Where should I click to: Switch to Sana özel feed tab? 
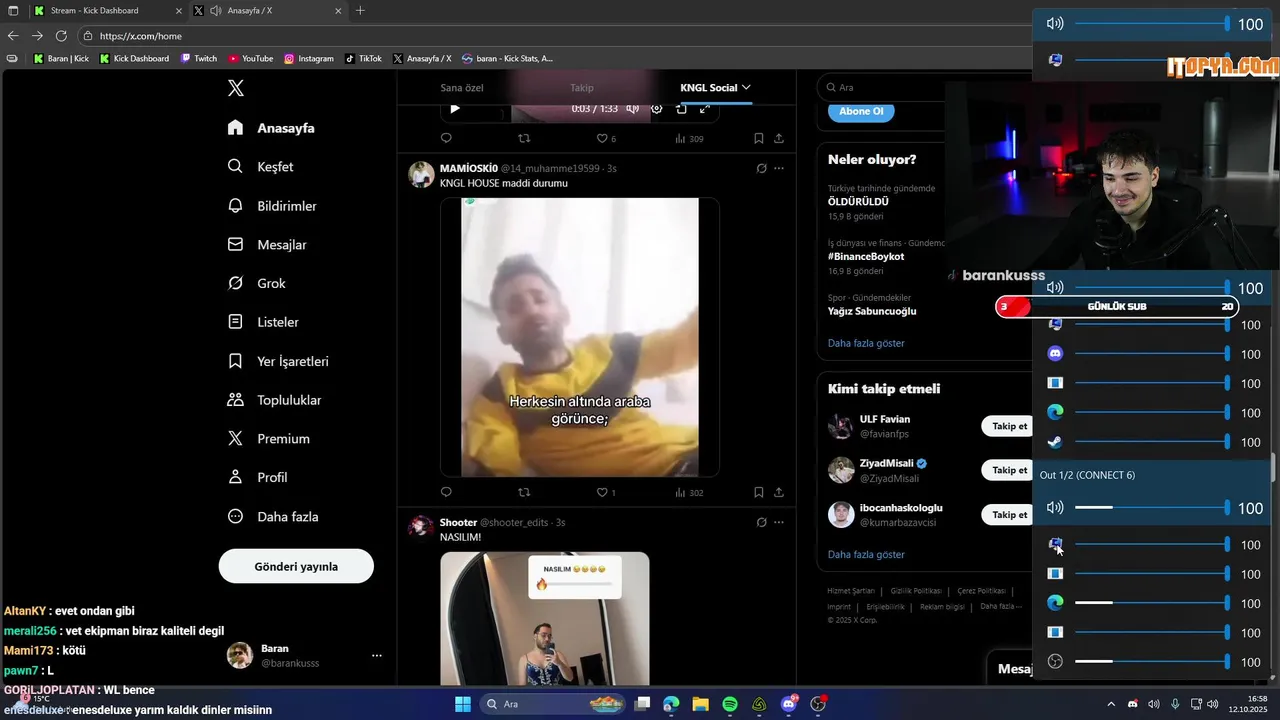pos(462,88)
